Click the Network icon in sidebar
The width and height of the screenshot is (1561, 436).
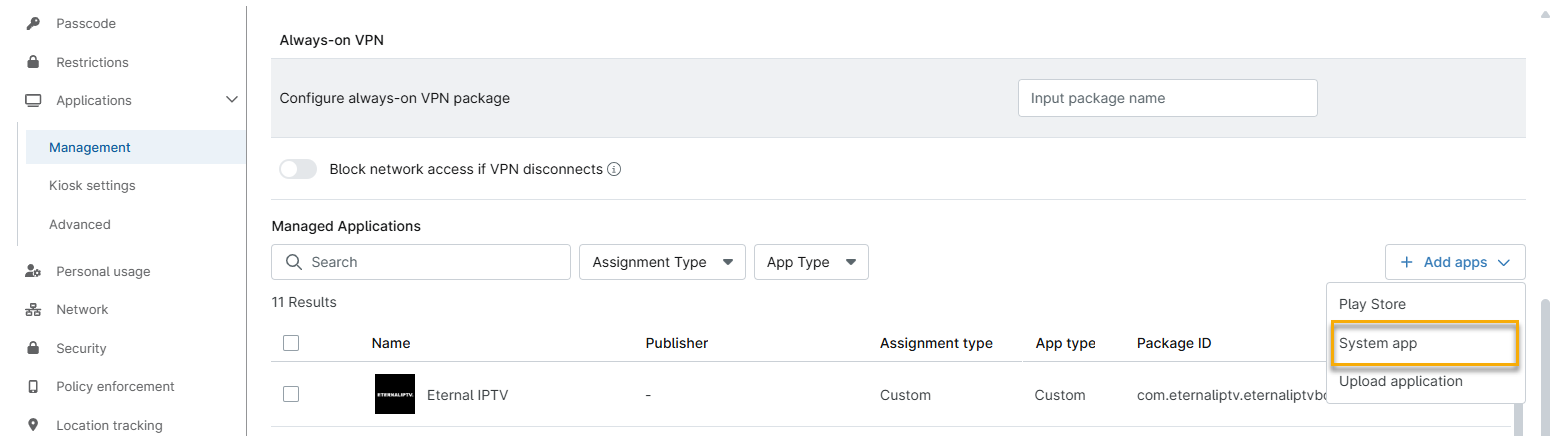[x=33, y=310]
